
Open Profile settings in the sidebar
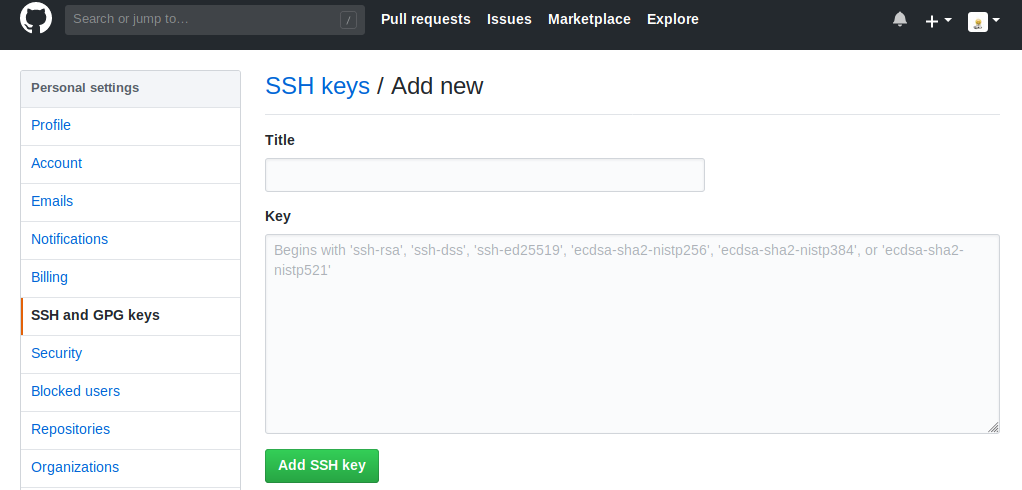[51, 126]
